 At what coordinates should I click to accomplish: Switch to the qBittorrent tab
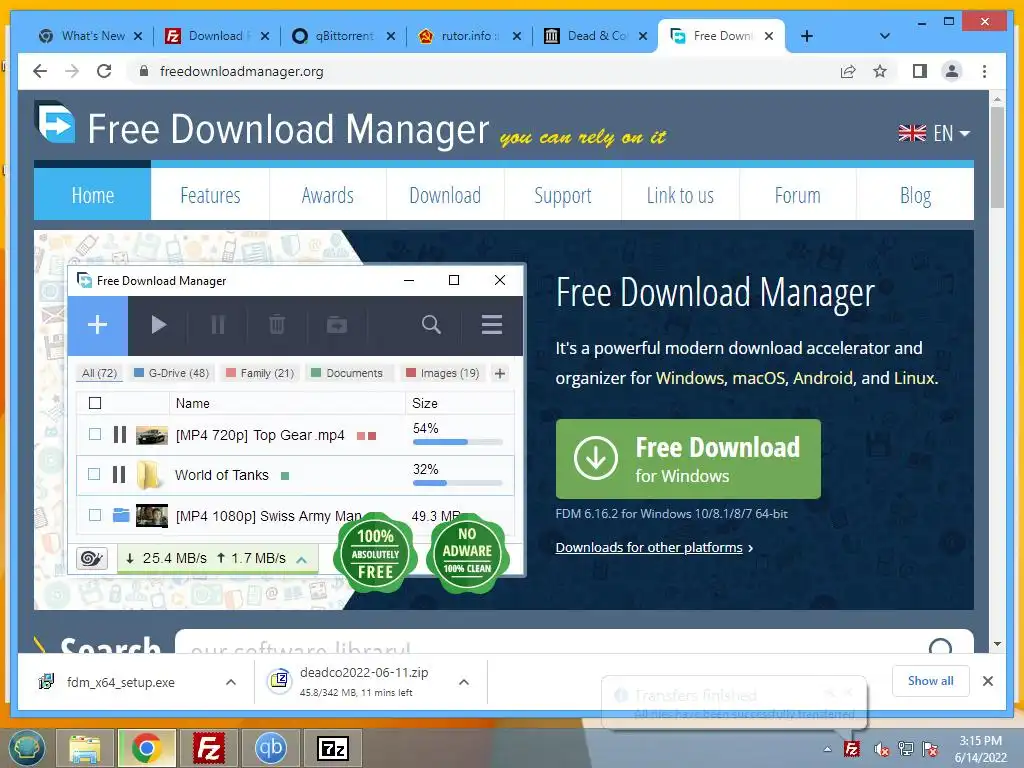coord(344,36)
